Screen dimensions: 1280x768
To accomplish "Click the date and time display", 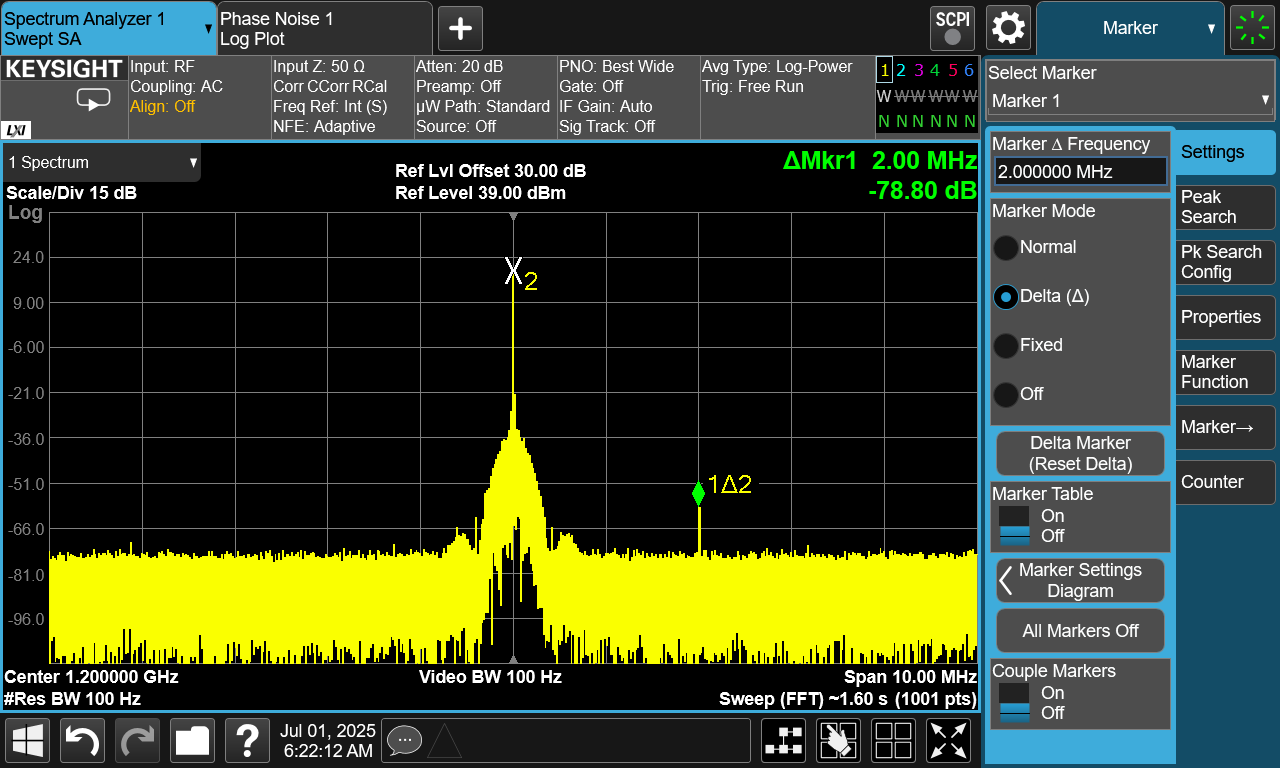I will point(326,740).
